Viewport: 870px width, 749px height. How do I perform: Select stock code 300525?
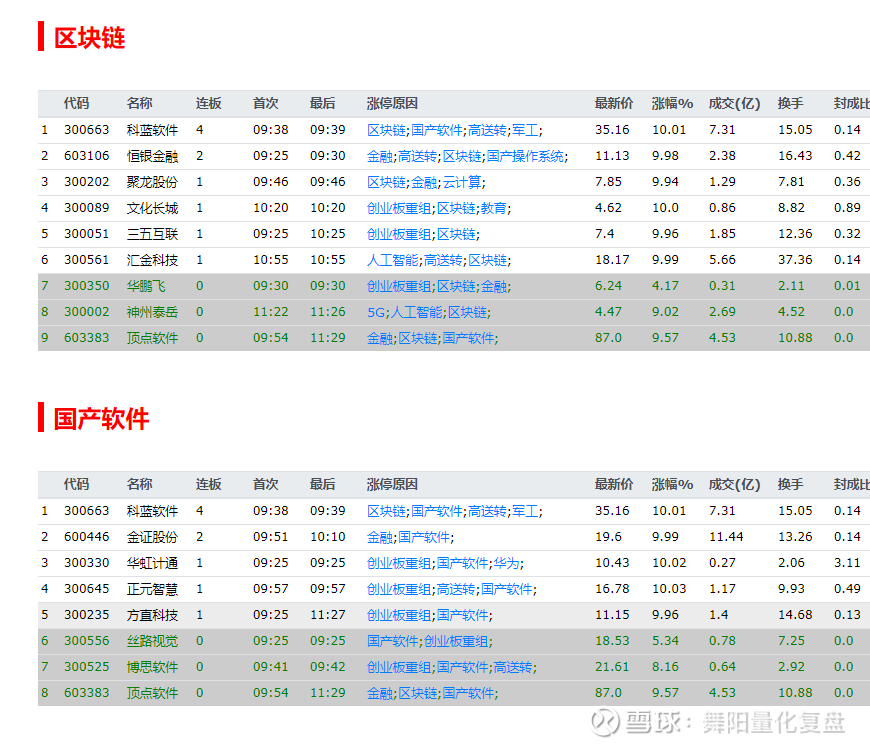coord(87,667)
